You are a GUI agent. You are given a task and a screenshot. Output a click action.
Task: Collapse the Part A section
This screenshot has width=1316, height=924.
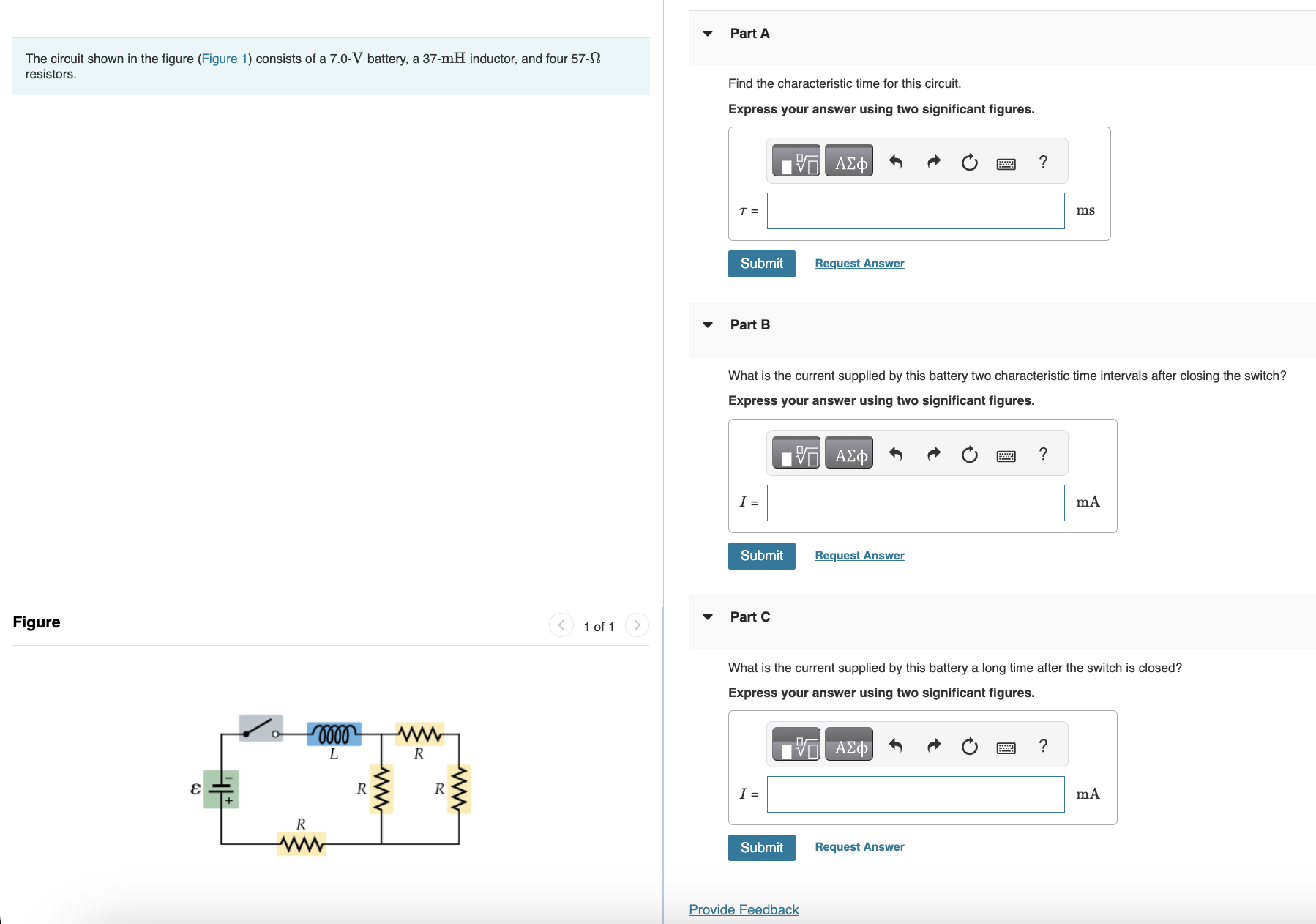point(708,33)
